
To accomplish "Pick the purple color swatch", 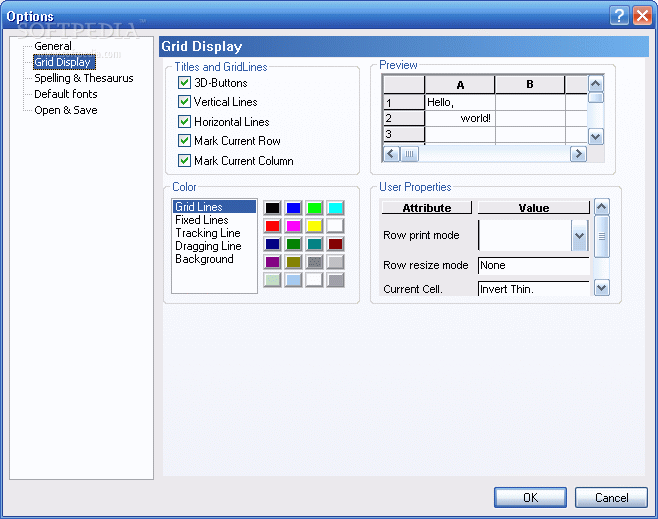I will 272,262.
